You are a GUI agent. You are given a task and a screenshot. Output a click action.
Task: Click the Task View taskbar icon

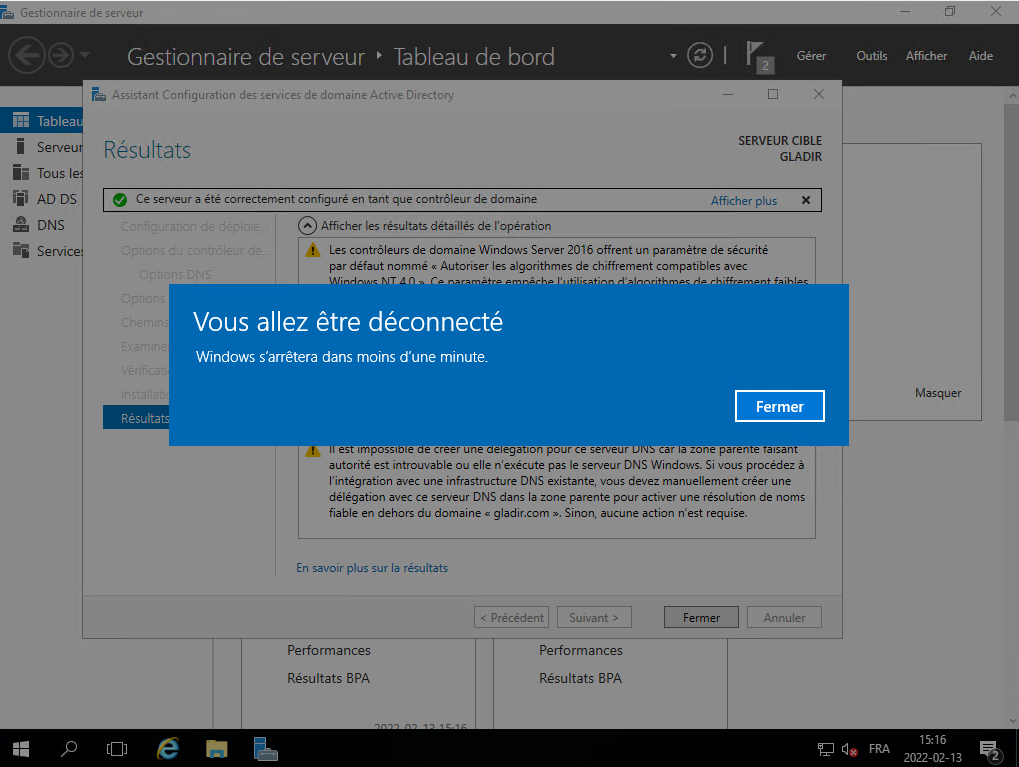(x=117, y=748)
